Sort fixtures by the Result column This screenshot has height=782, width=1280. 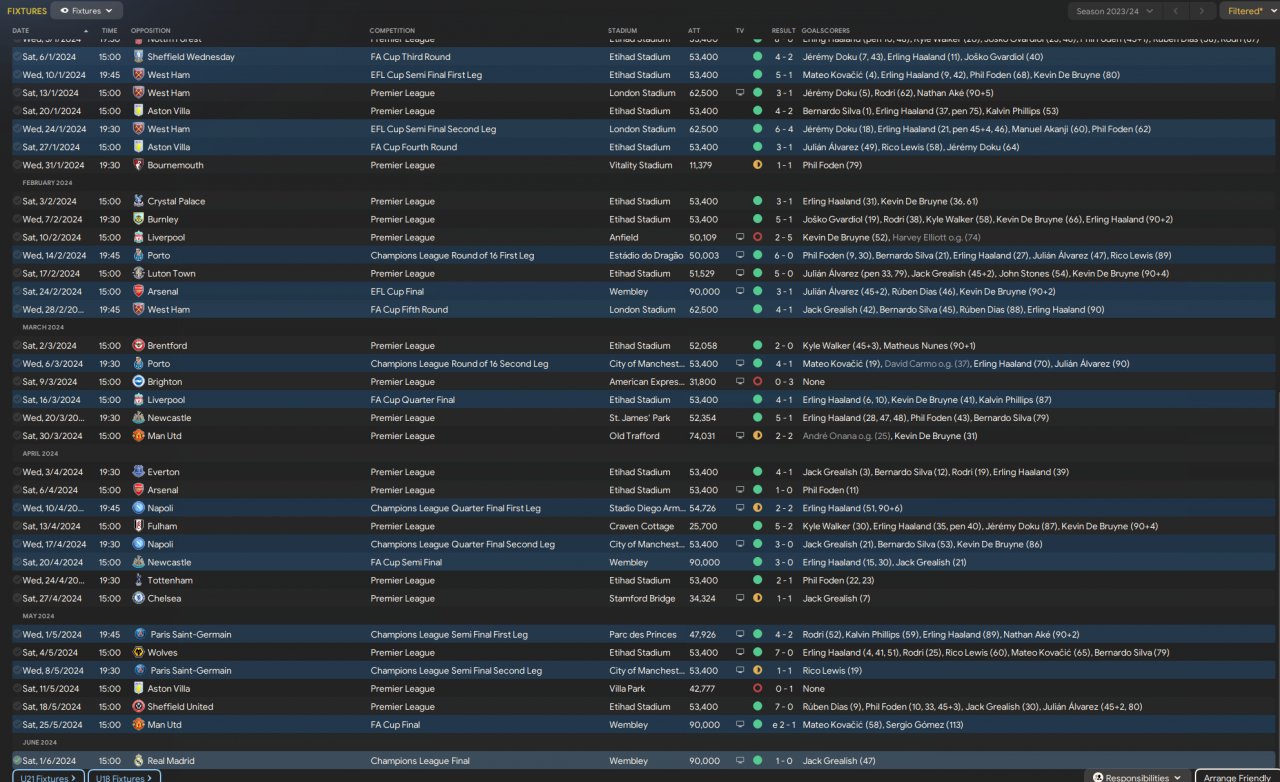pos(783,30)
